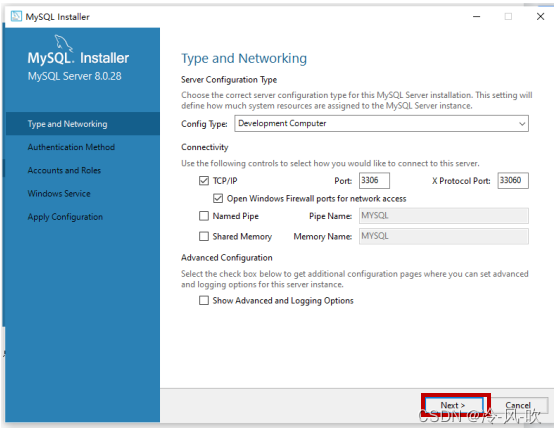This screenshot has width=557, height=434.
Task: Open the Config Type dropdown
Action: (381, 124)
